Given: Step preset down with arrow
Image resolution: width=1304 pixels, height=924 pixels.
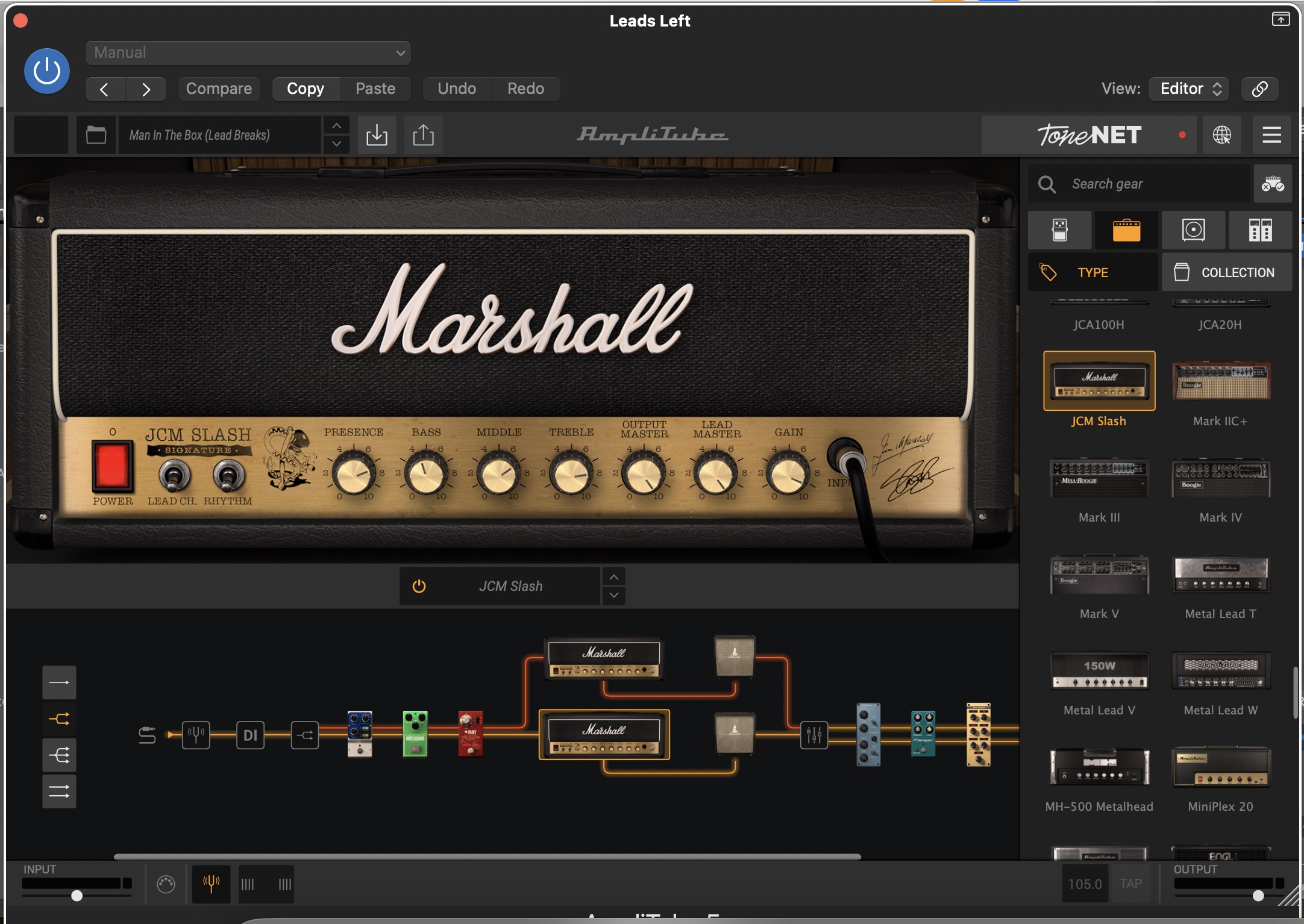Looking at the screenshot, I should pyautogui.click(x=337, y=144).
